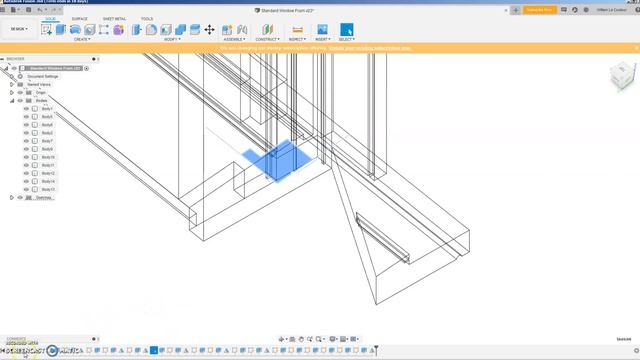This screenshot has height=360, width=640.
Task: Toggle visibility of Body5
Action: coord(26,117)
